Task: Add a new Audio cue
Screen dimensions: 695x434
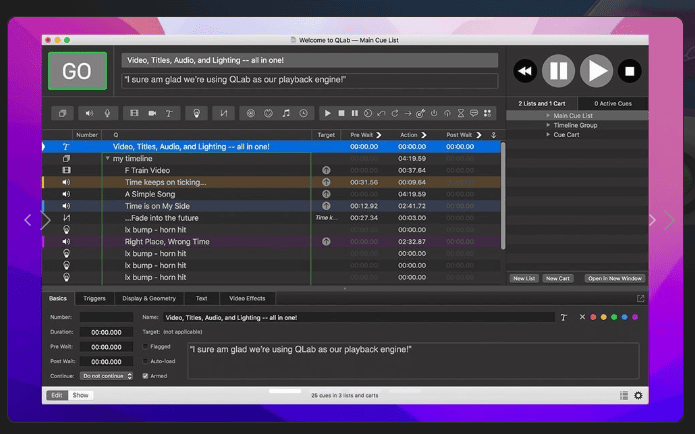Action: point(89,113)
